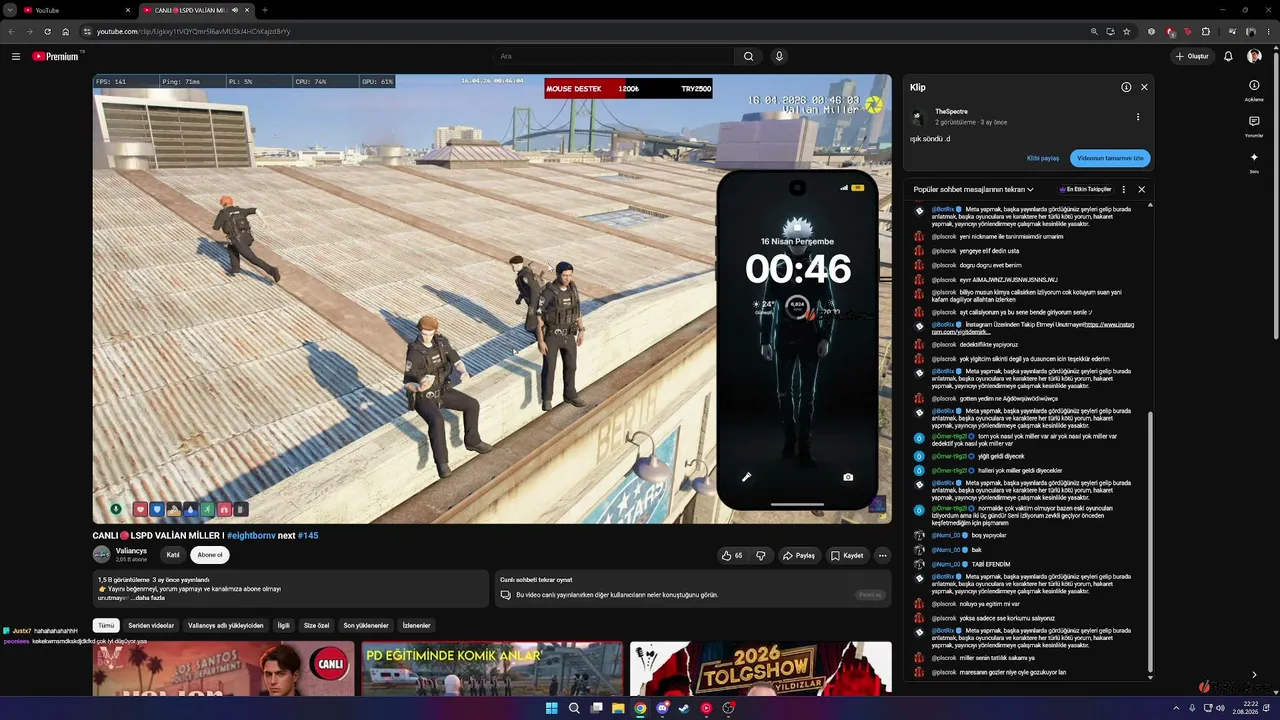Image resolution: width=1280 pixels, height=720 pixels.
Task: Save video with Kaydet button
Action: point(847,555)
